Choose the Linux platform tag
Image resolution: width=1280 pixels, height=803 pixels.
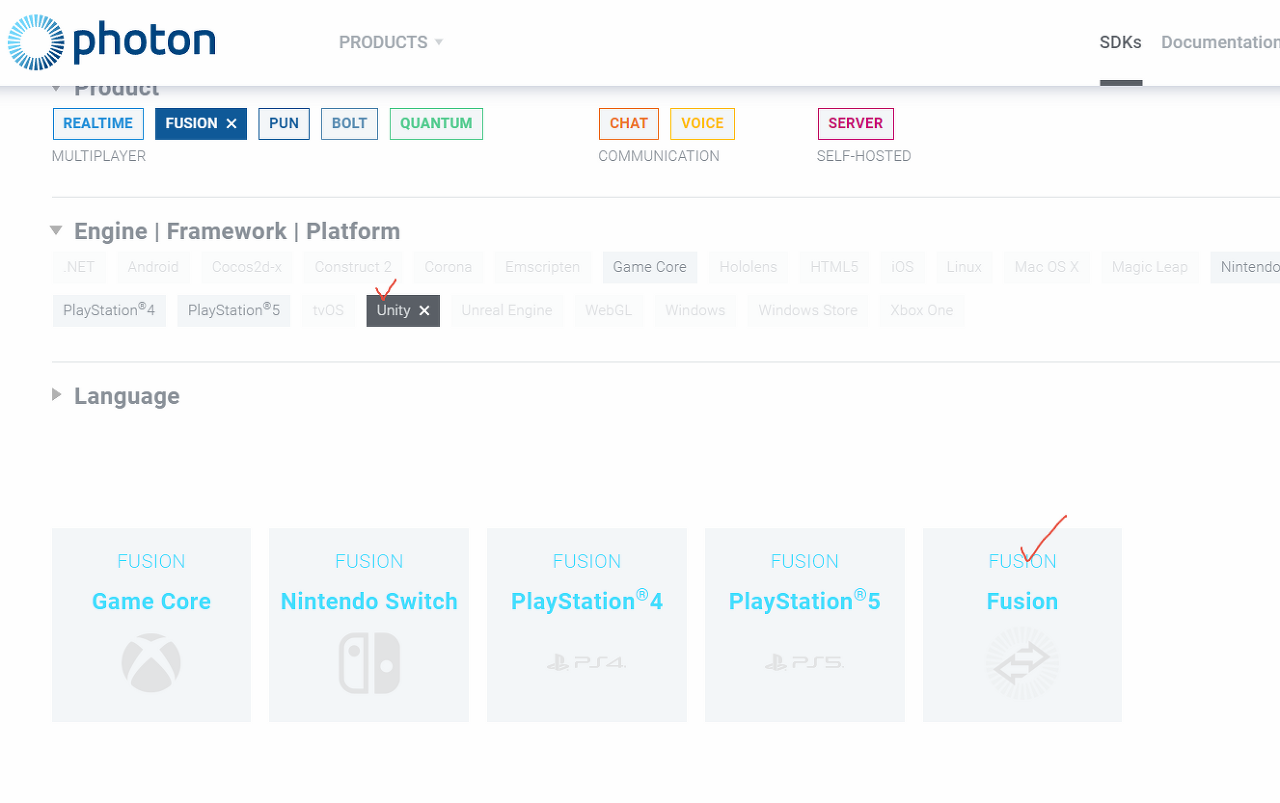(x=964, y=267)
